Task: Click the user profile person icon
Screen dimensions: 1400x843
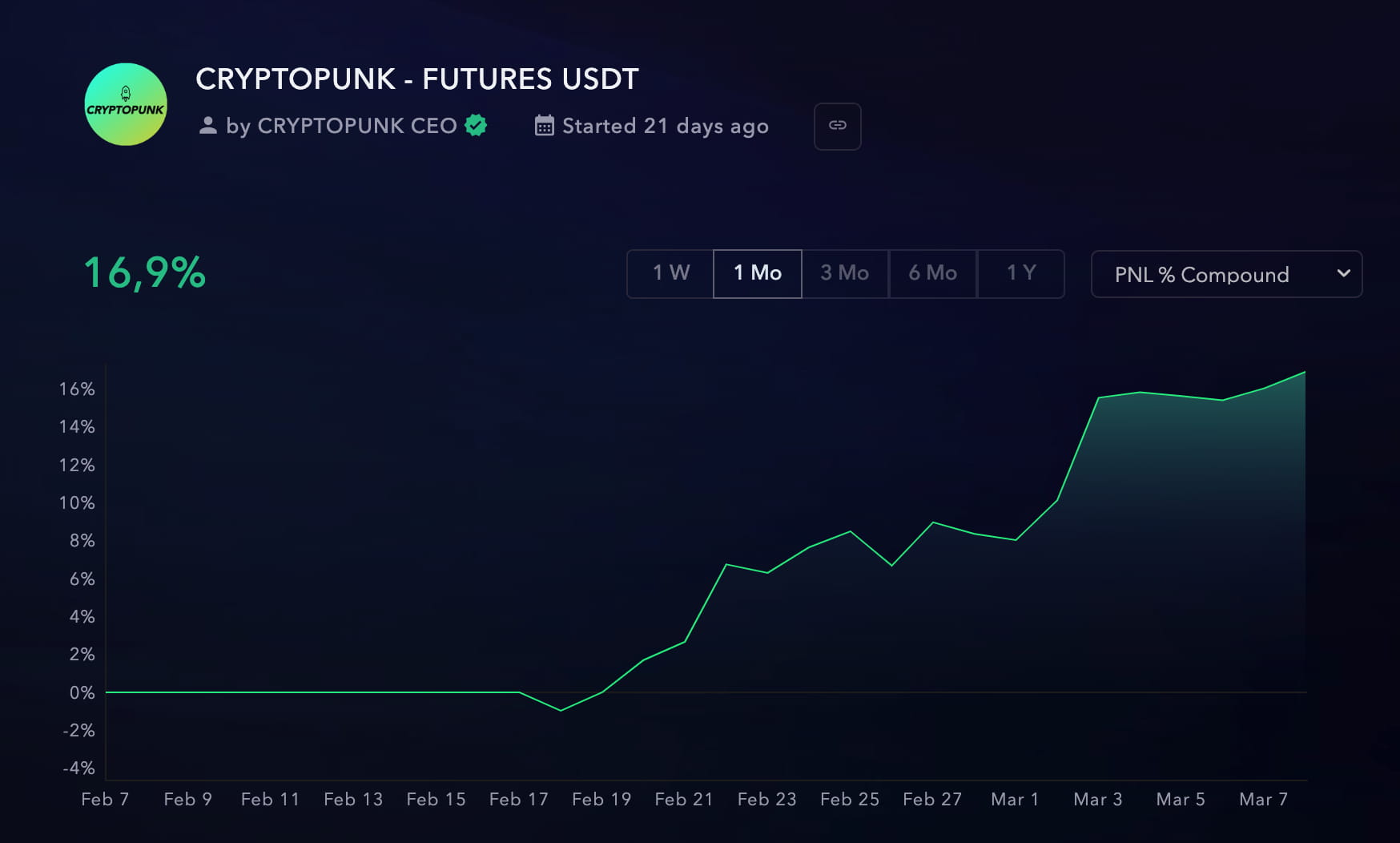Action: click(x=207, y=125)
